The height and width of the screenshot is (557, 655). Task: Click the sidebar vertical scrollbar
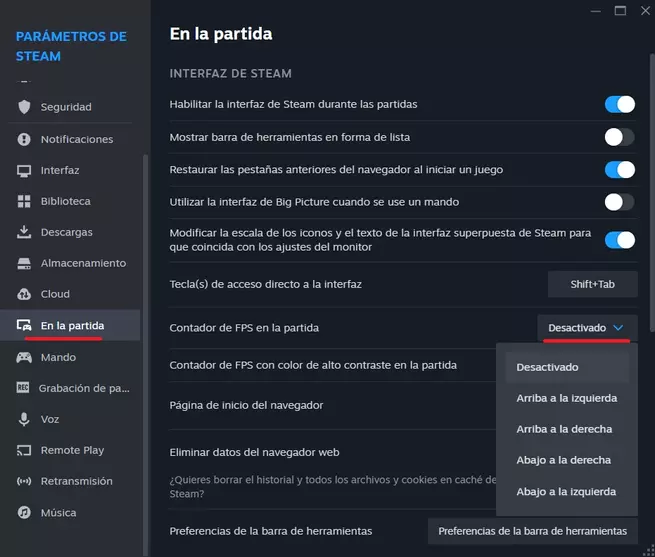point(145,355)
